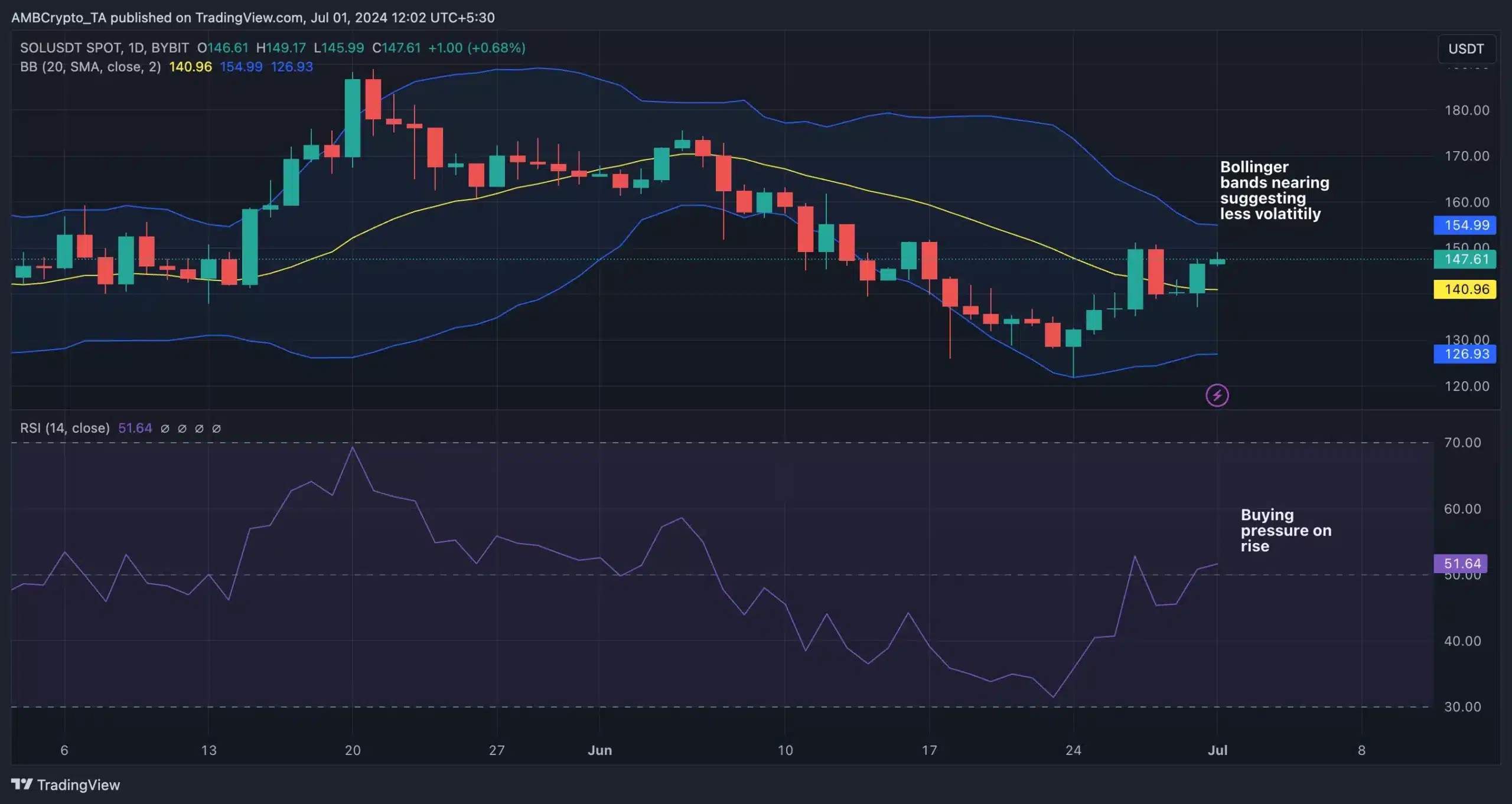Click the 30.00 RSI scale label

pyautogui.click(x=1462, y=707)
